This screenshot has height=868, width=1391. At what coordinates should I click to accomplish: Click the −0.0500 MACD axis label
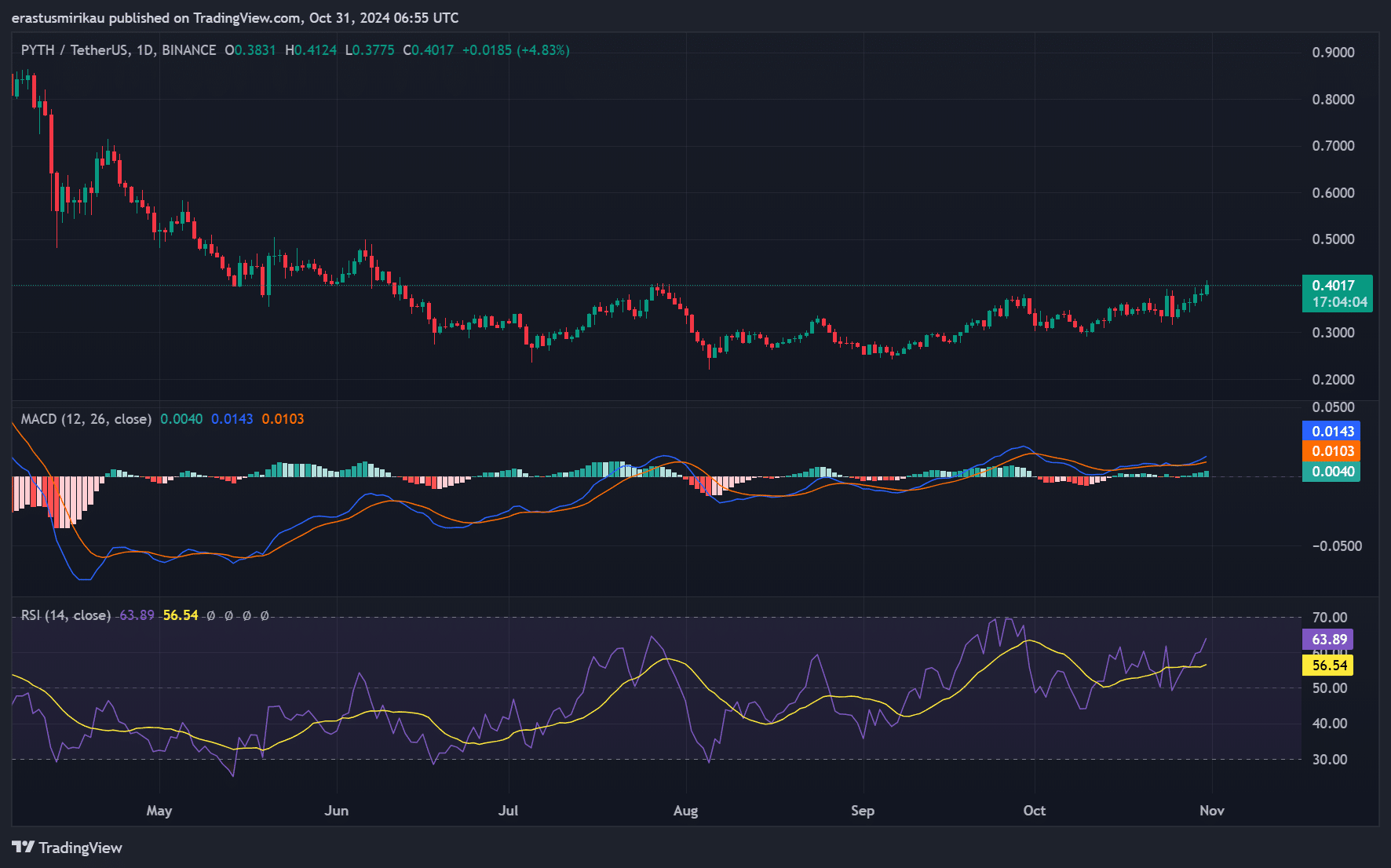coord(1337,546)
